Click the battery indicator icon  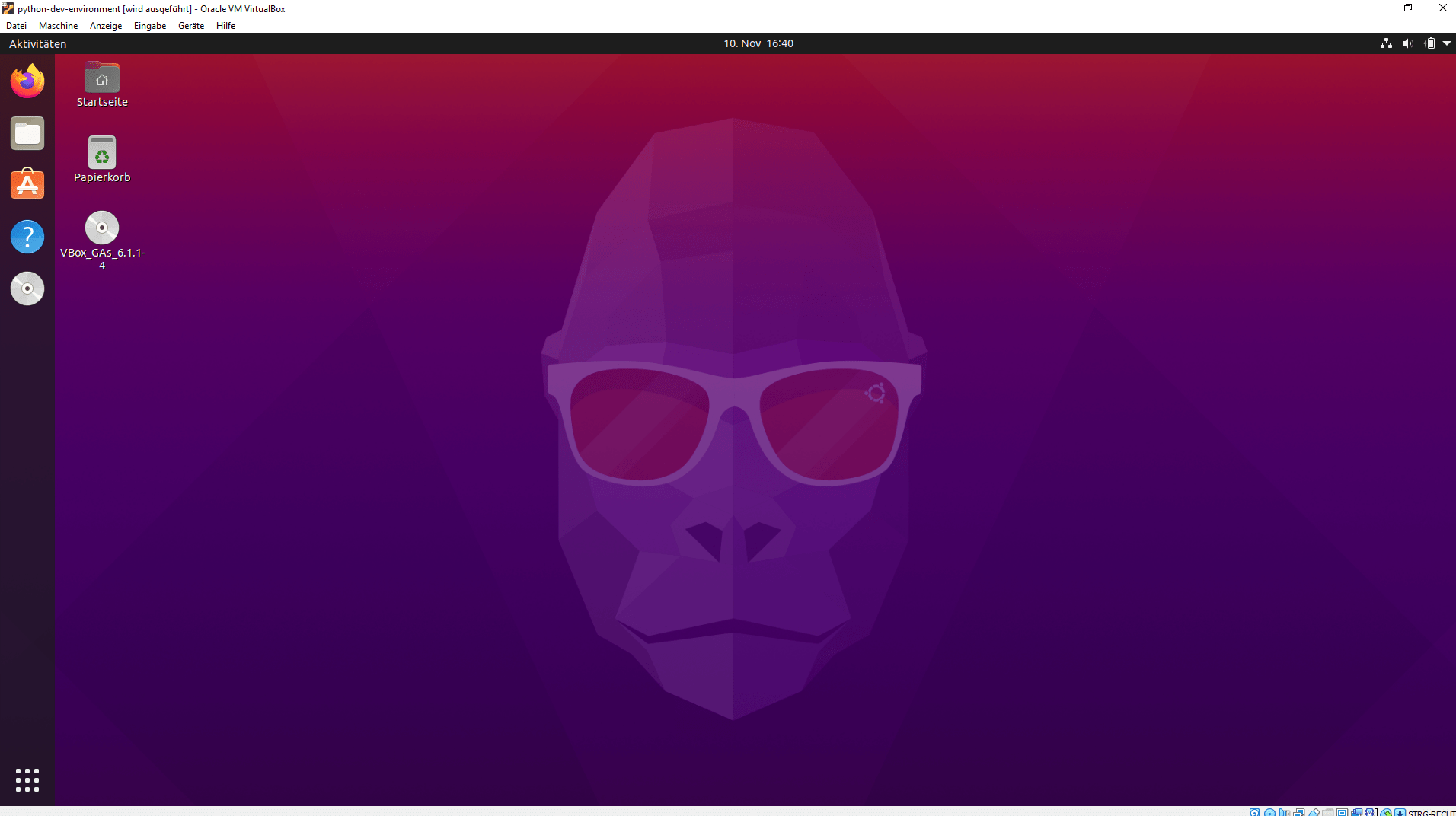click(x=1429, y=43)
